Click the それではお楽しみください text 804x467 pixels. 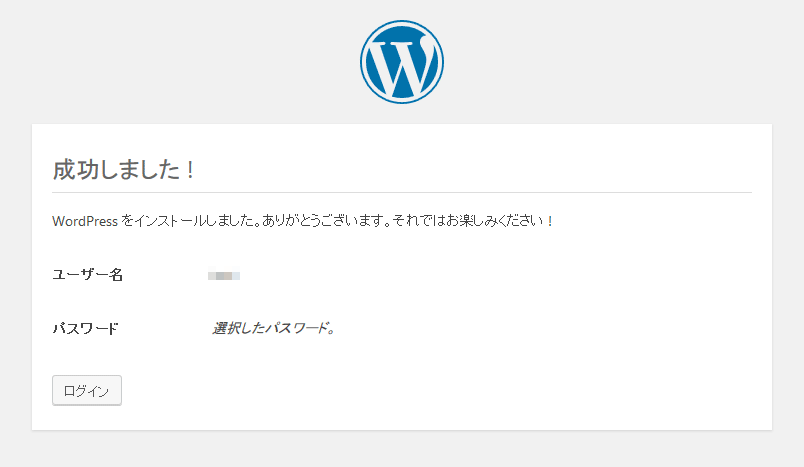click(467, 221)
